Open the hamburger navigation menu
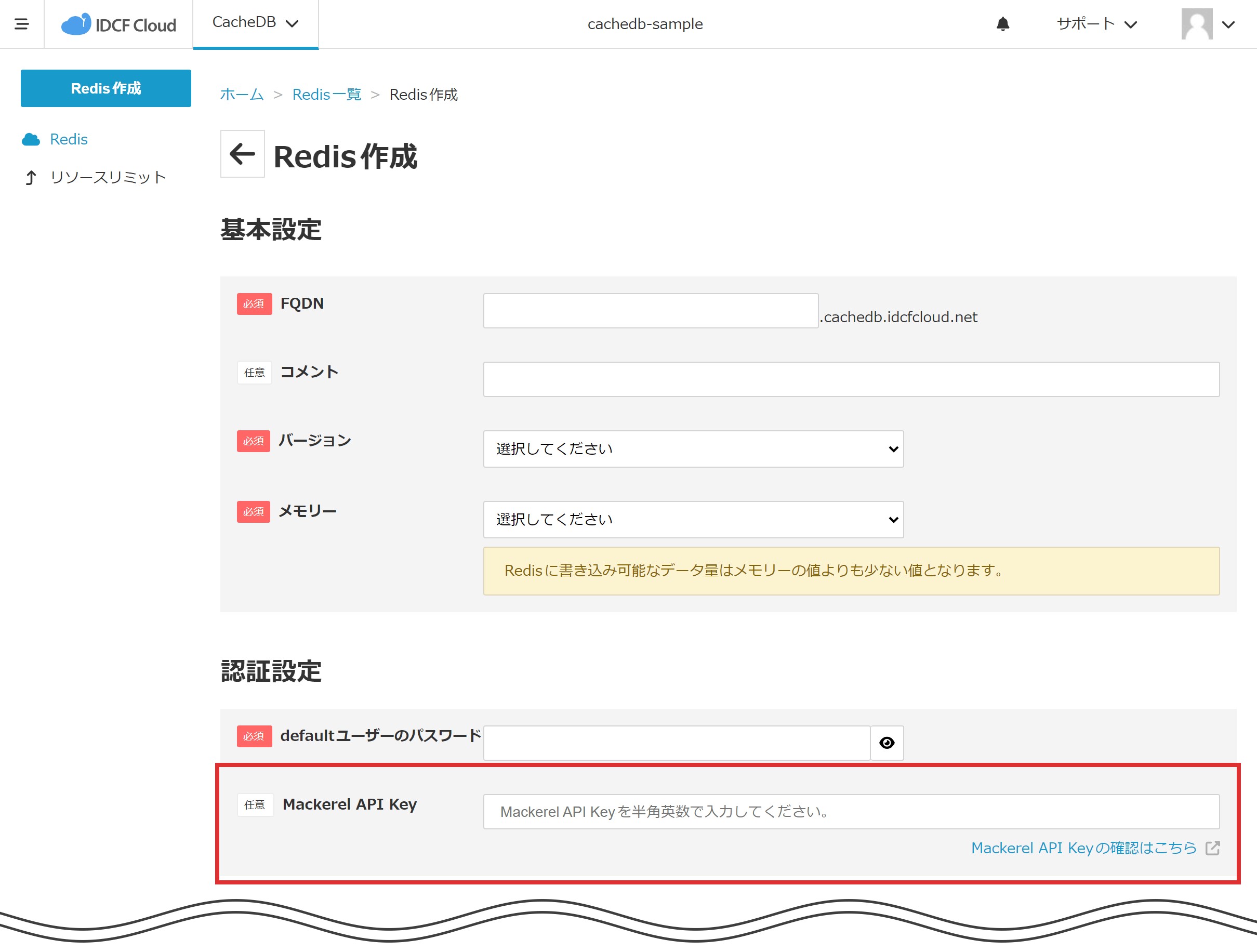 (22, 24)
